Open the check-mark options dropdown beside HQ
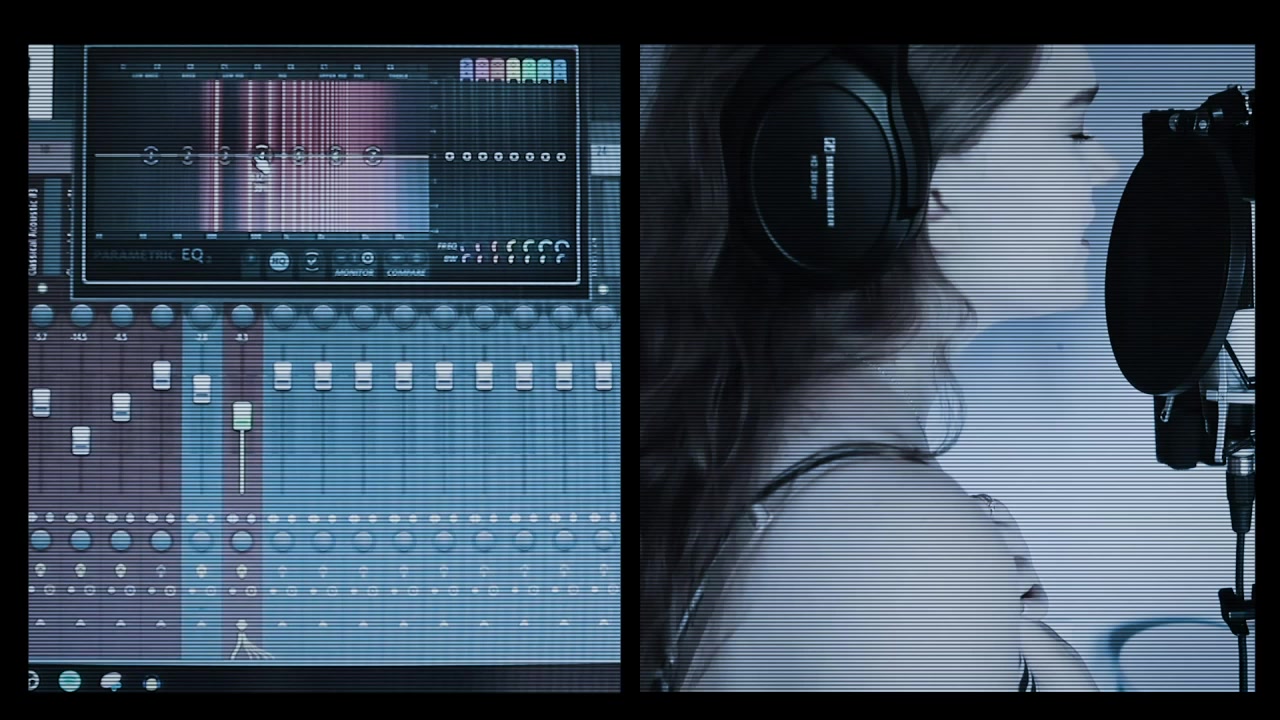The image size is (1280, 720). 313,261
